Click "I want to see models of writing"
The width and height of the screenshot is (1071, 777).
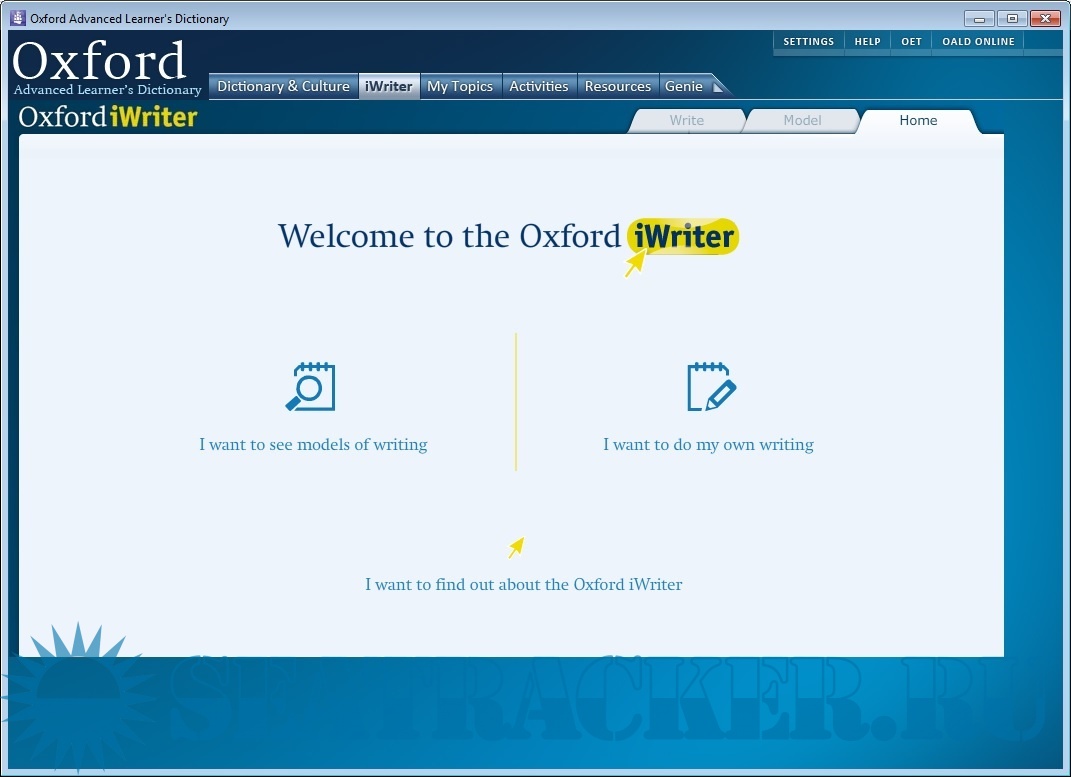(313, 444)
